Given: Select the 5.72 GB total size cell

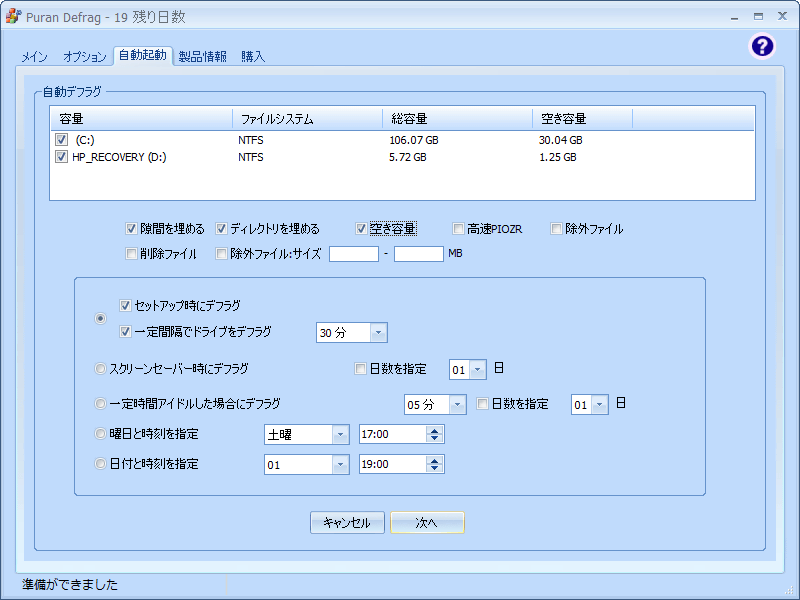Looking at the screenshot, I should coord(408,157).
